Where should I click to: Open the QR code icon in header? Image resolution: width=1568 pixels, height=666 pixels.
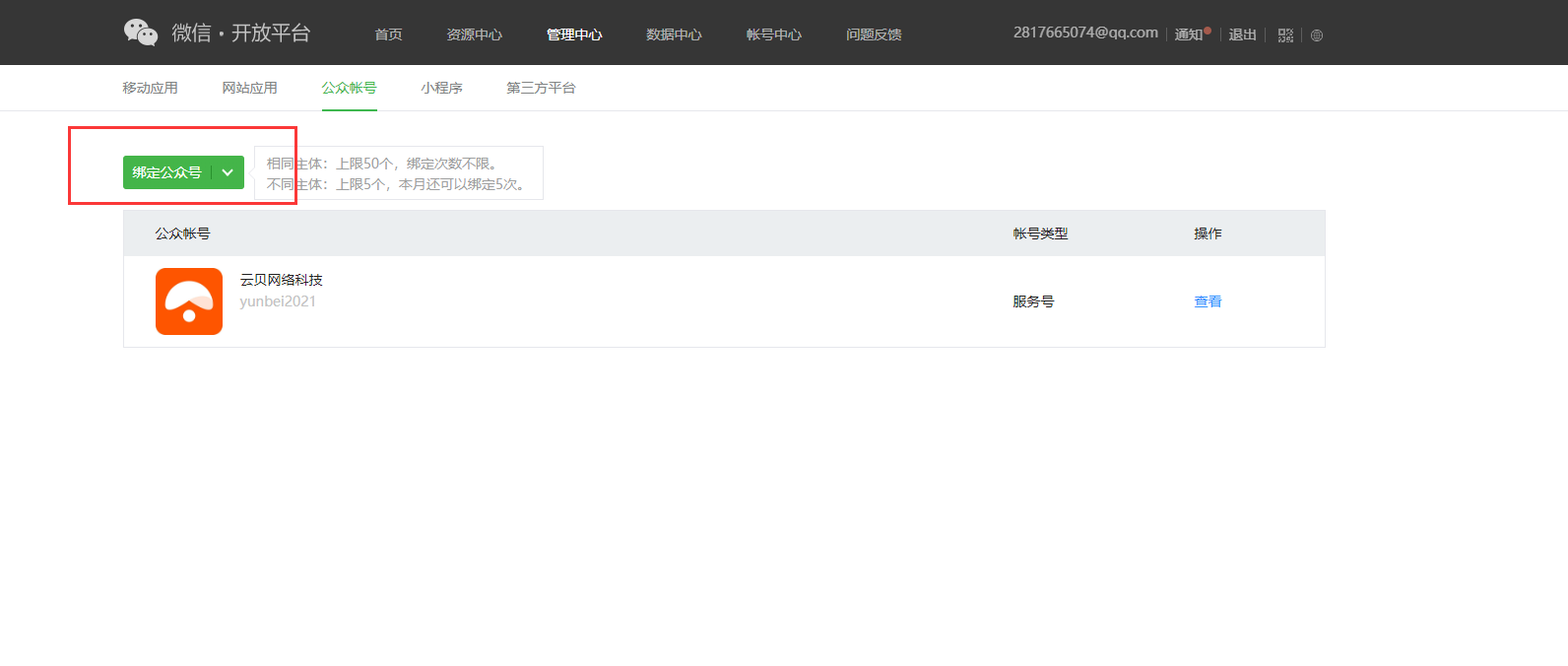point(1285,35)
